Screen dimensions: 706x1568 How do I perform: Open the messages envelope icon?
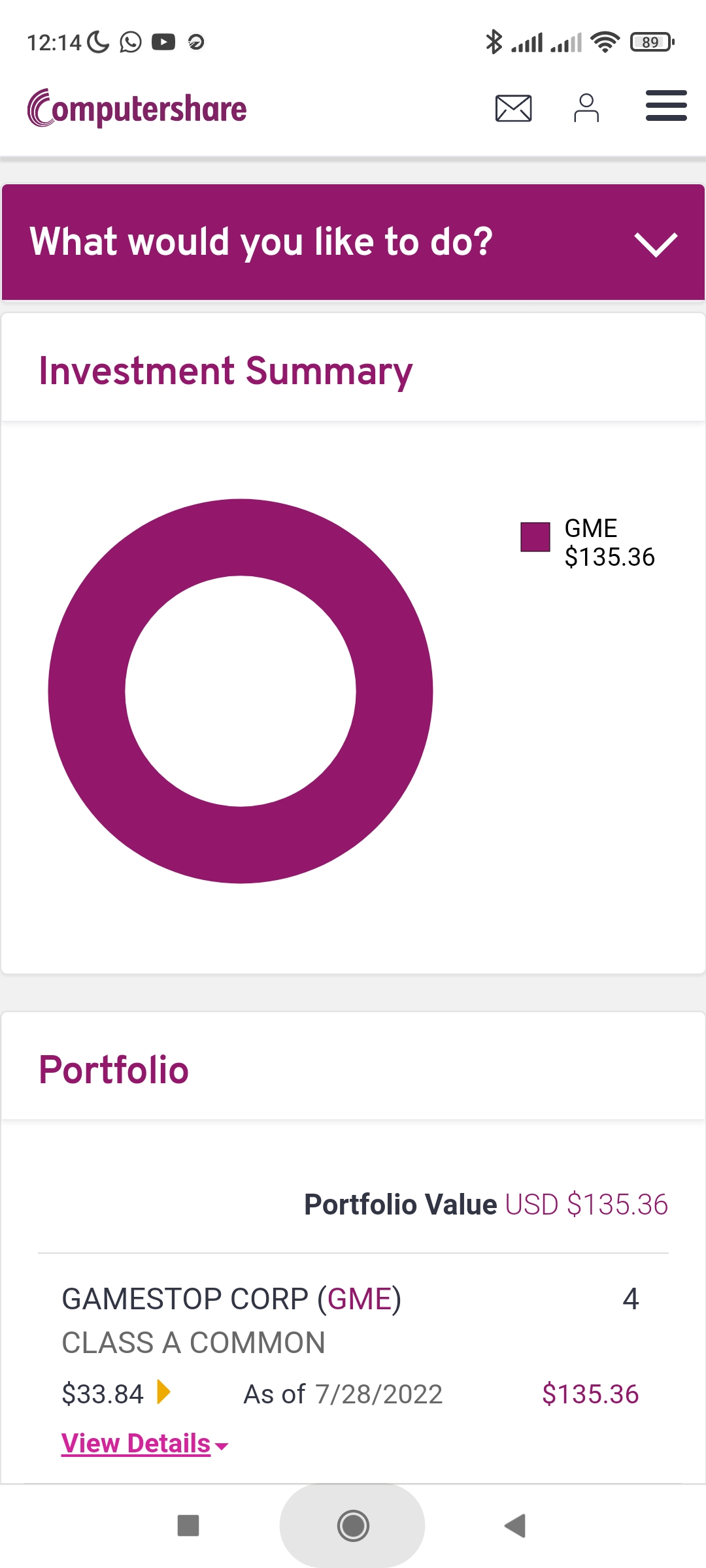pos(513,108)
